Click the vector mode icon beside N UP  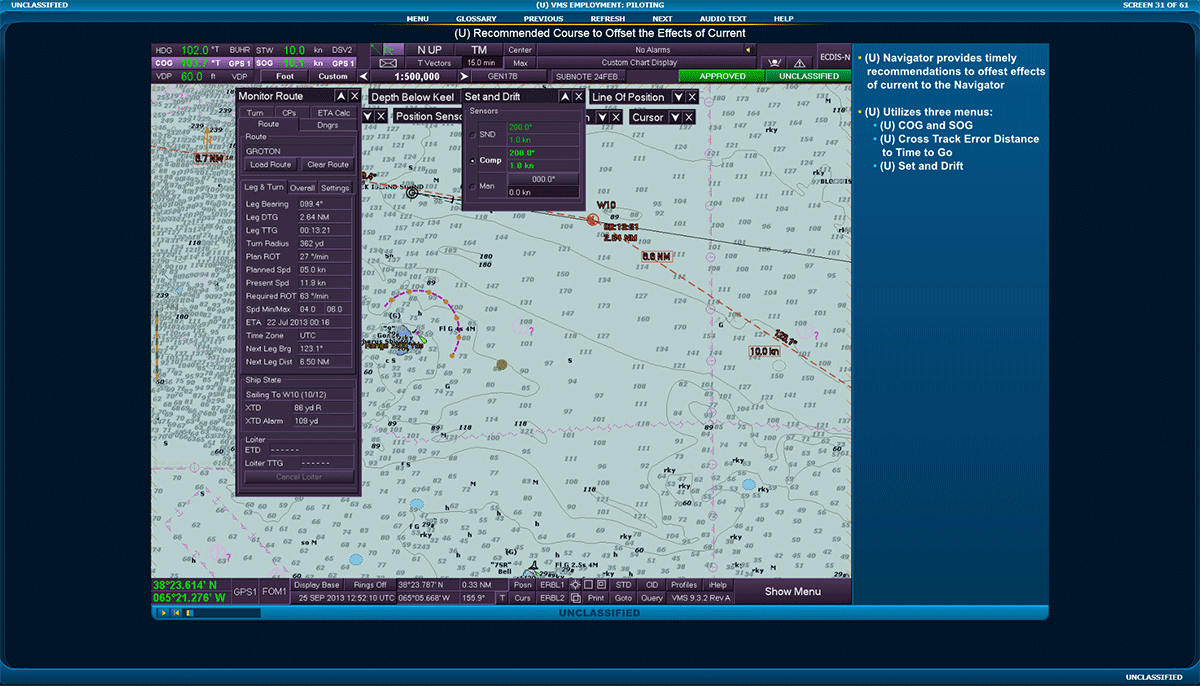point(393,49)
